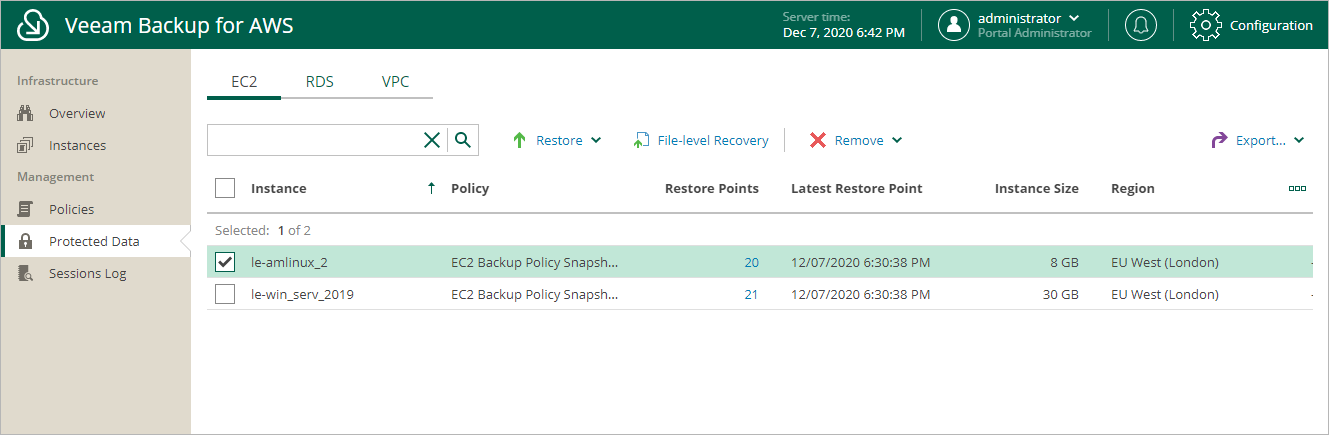
Task: Click the region cell of le-amlinux_2
Action: (x=1165, y=263)
